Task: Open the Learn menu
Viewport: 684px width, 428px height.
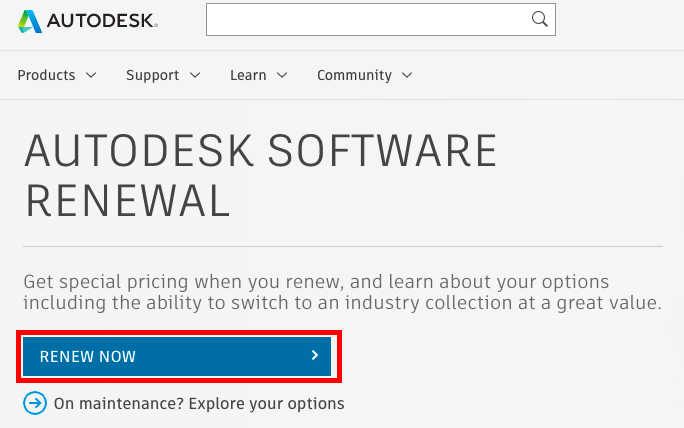Action: (x=248, y=75)
